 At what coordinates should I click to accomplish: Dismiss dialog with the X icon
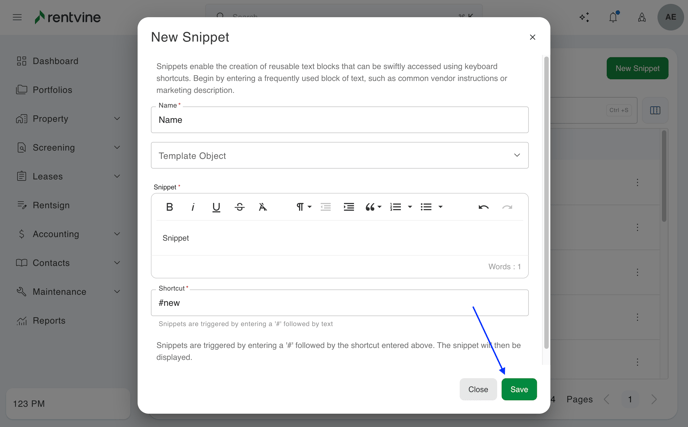pos(532,38)
